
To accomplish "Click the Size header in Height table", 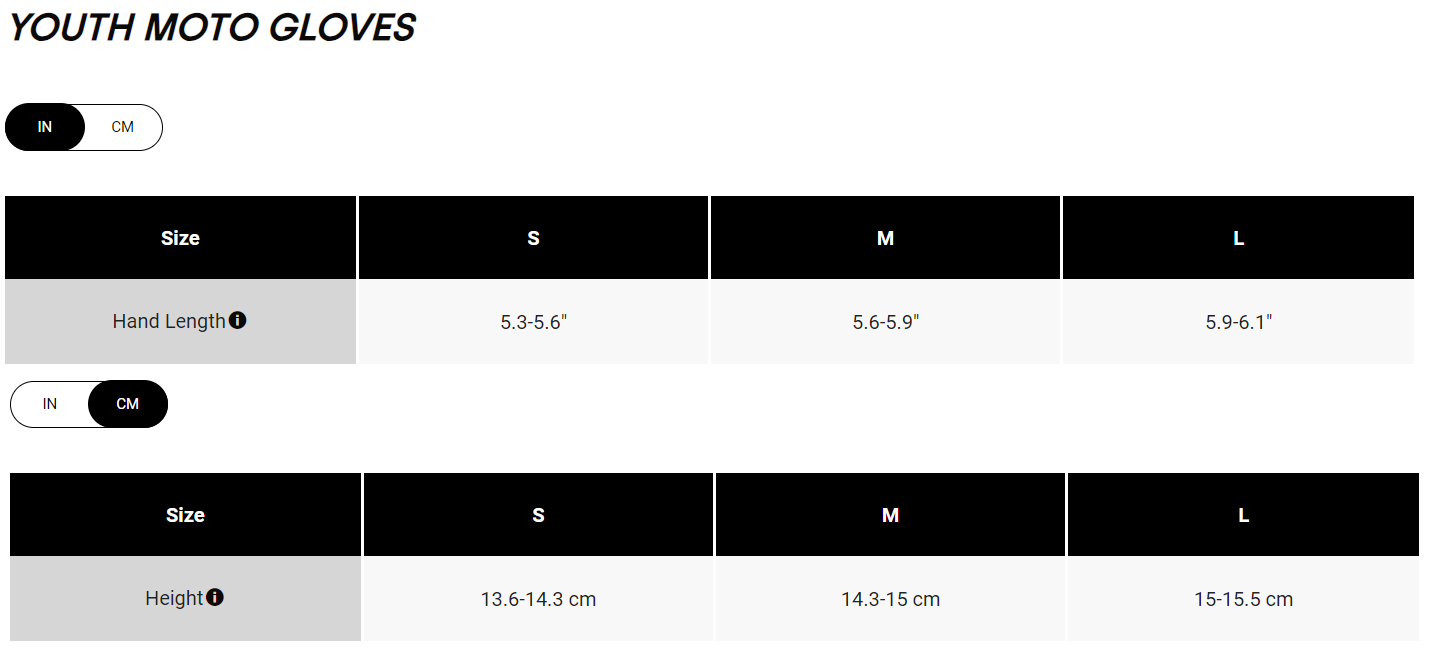I will (185, 515).
